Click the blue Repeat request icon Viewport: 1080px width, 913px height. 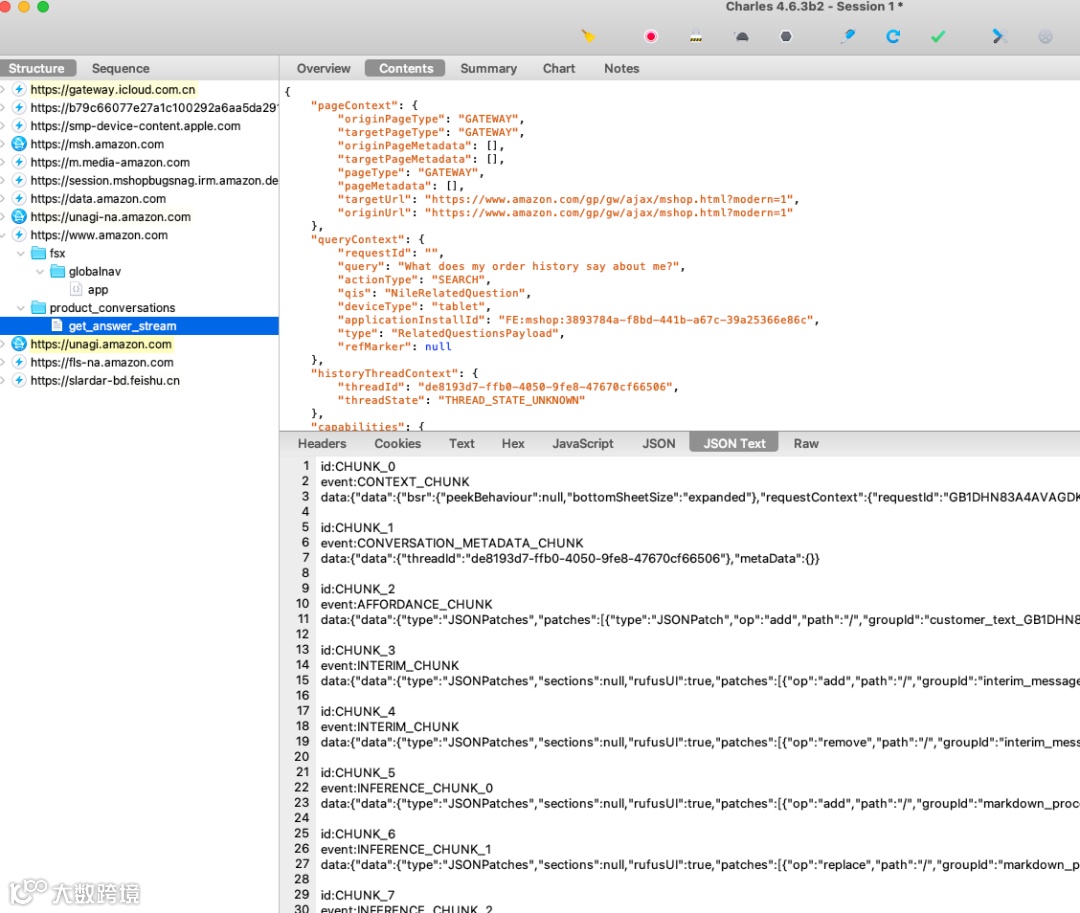point(893,36)
